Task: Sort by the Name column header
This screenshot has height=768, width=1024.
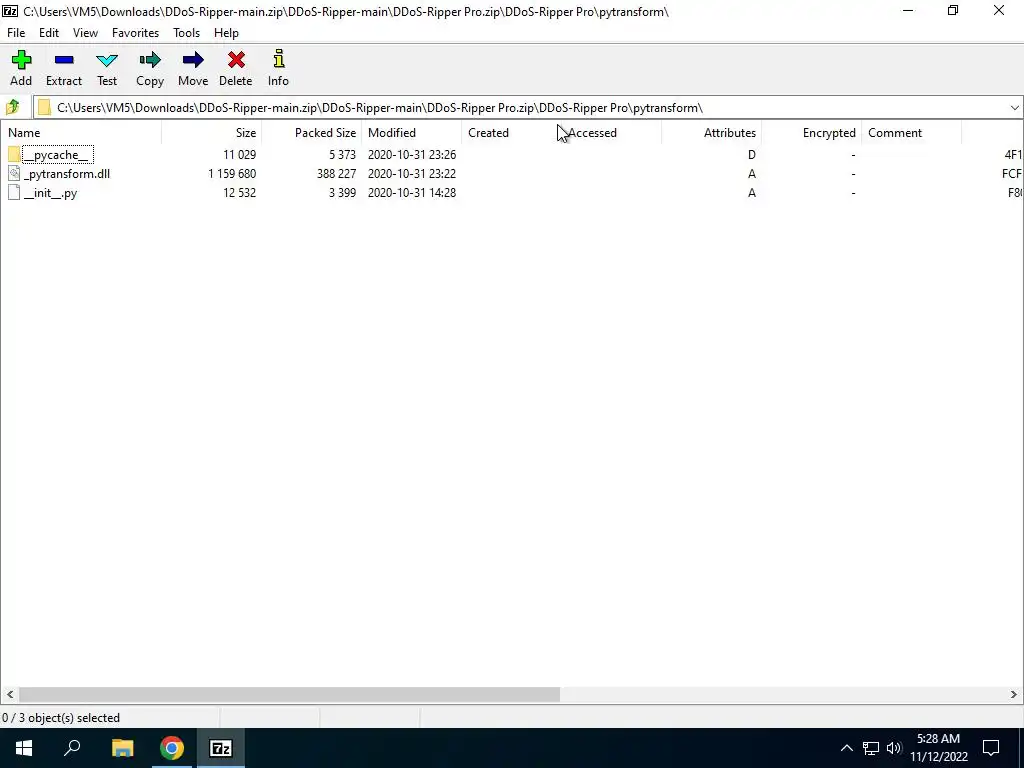Action: 80,133
